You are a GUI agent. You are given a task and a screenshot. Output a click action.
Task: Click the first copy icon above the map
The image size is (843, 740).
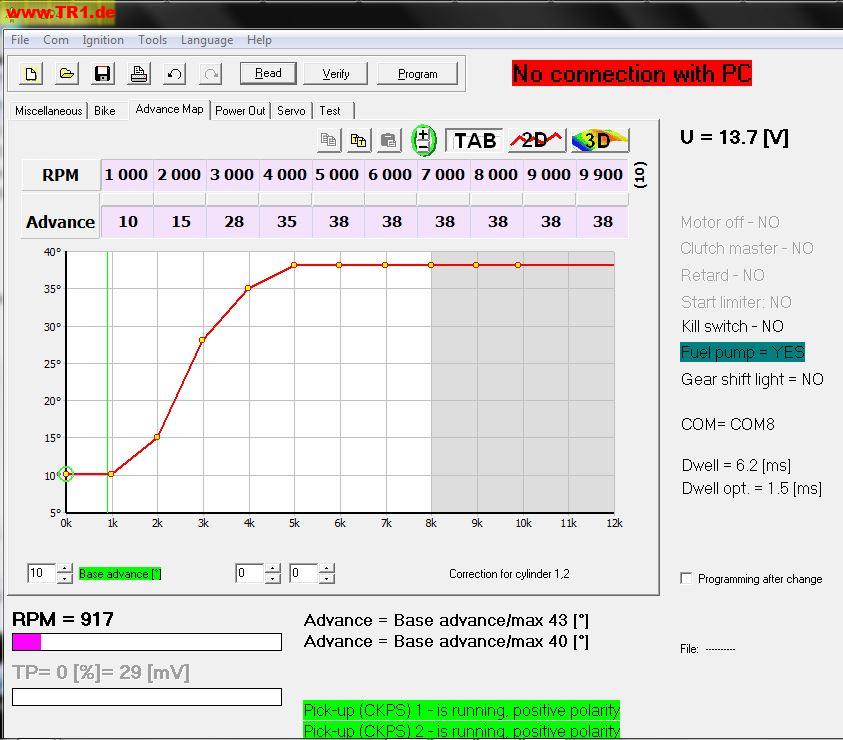click(328, 140)
